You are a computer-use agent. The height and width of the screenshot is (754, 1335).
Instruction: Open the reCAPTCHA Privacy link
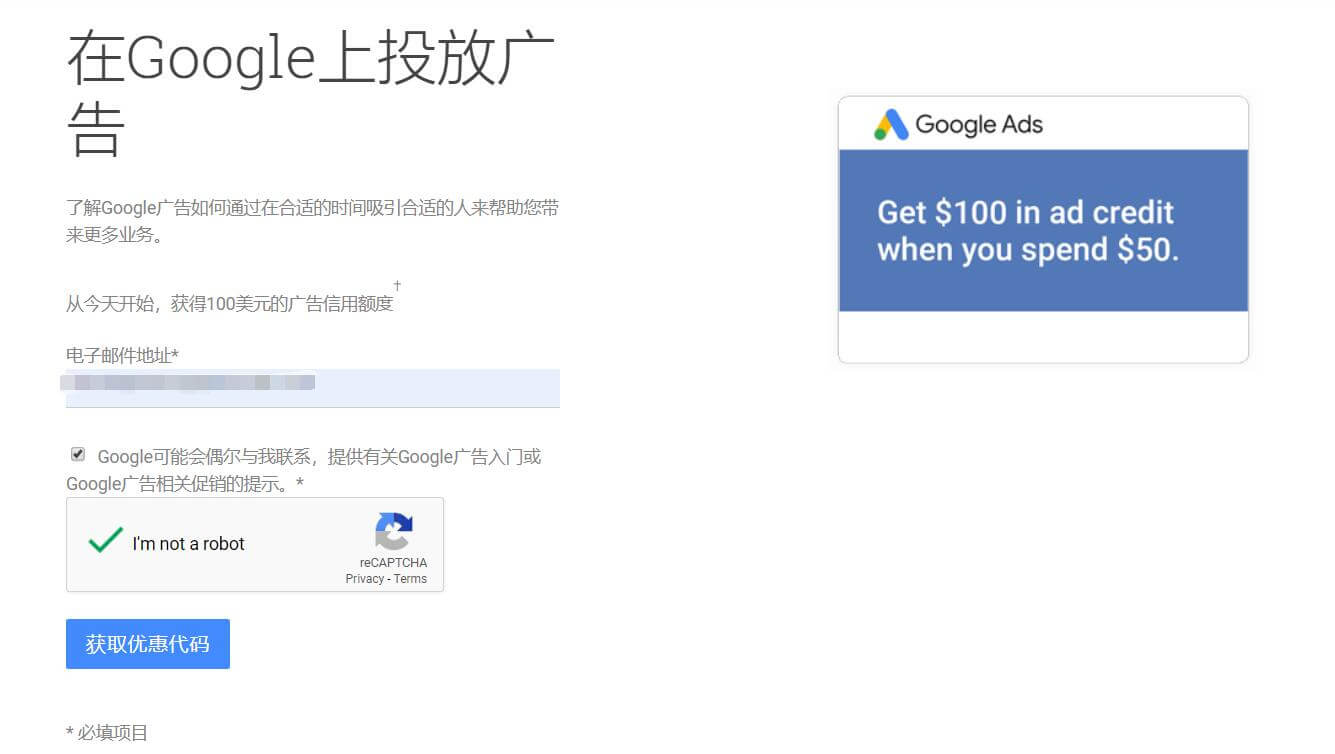click(x=364, y=579)
